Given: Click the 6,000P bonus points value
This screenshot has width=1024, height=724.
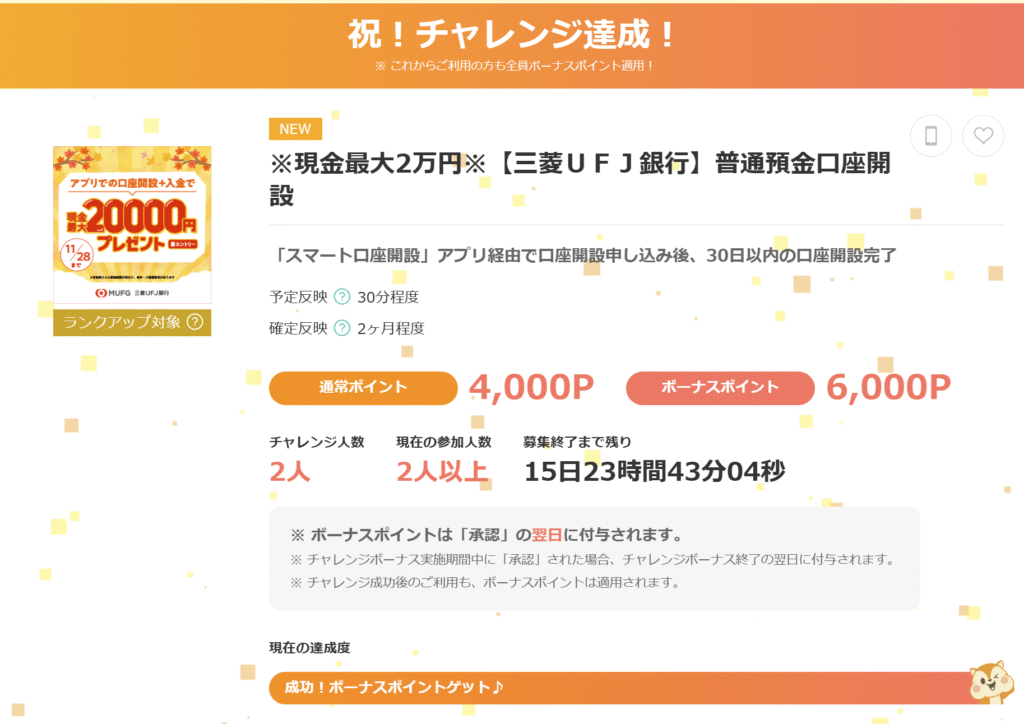Looking at the screenshot, I should [x=888, y=388].
